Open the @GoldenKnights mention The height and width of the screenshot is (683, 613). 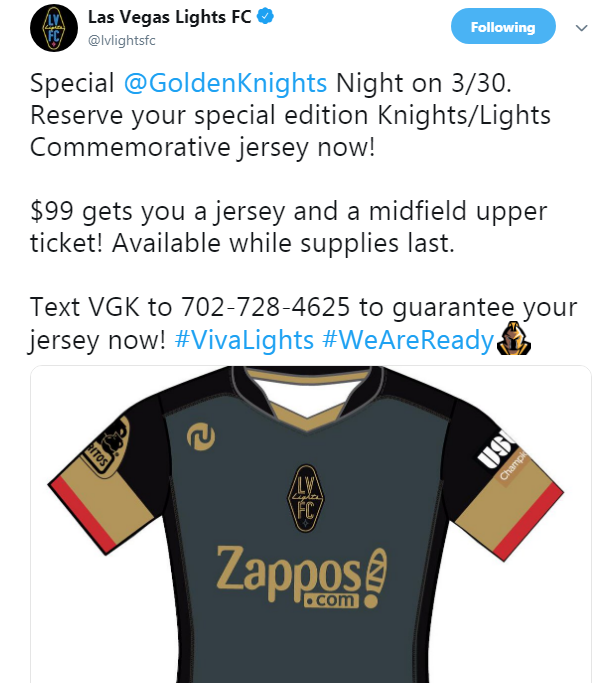pyautogui.click(x=225, y=83)
